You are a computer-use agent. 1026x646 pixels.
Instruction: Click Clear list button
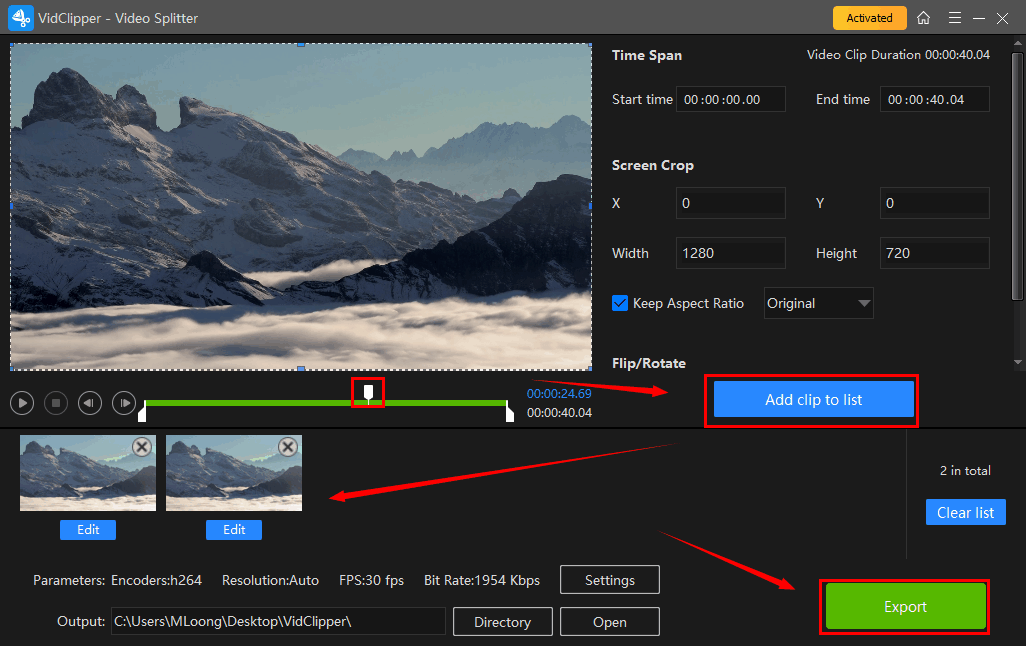(965, 512)
